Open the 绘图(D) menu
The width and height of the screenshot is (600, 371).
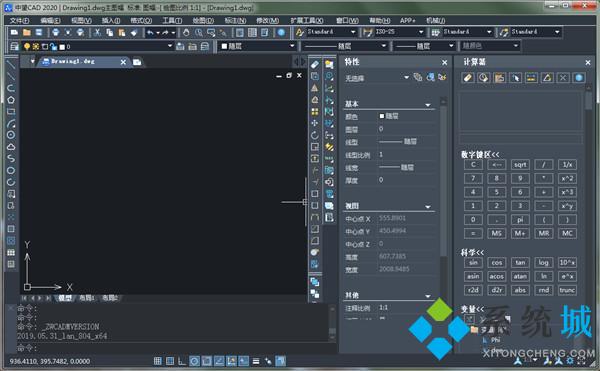[x=203, y=20]
